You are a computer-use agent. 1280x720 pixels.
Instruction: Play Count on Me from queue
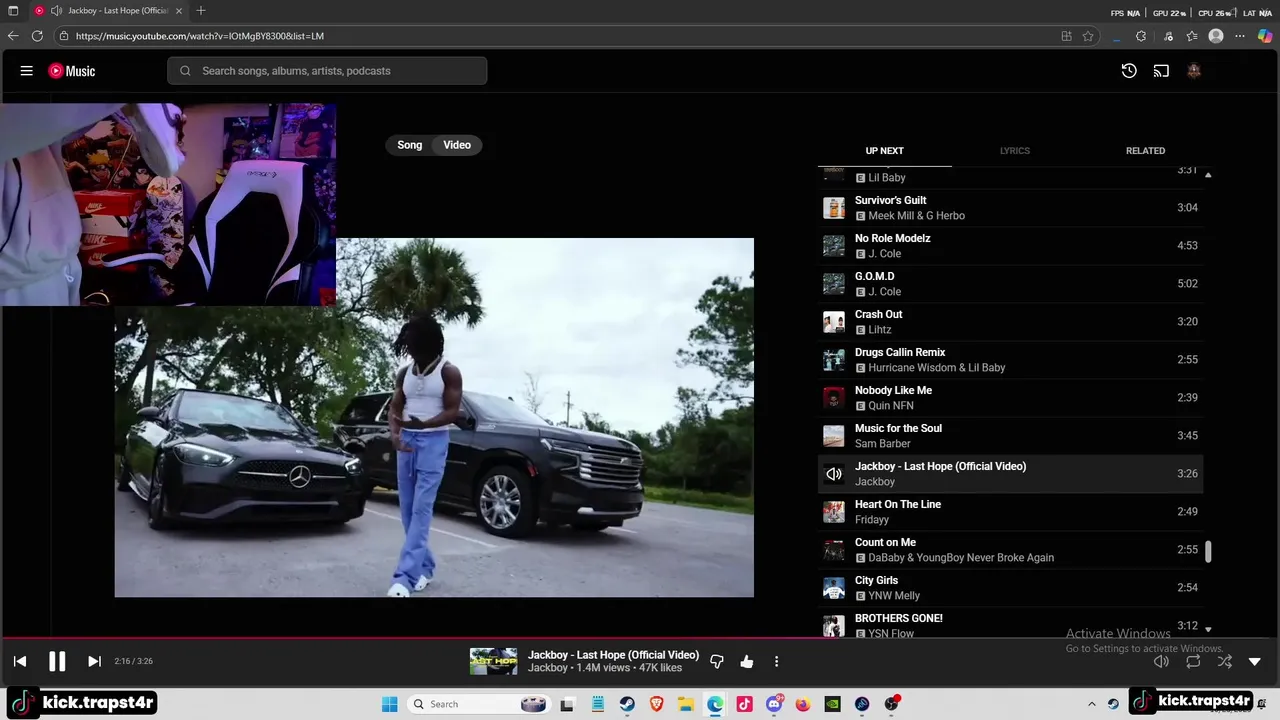(x=1010, y=550)
